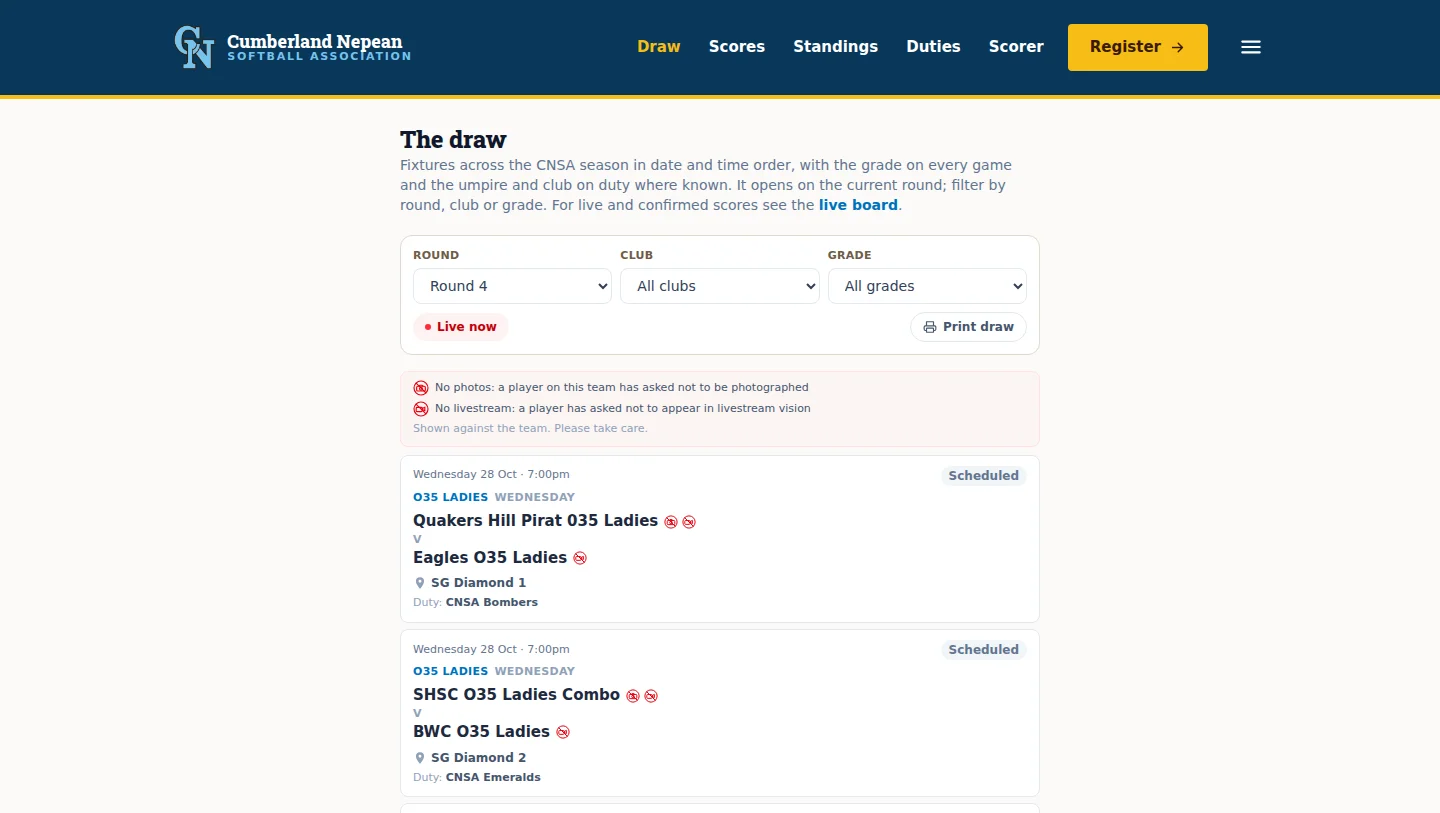Select the Duties nav item
Viewport: 1440px width, 813px height.
tap(933, 47)
